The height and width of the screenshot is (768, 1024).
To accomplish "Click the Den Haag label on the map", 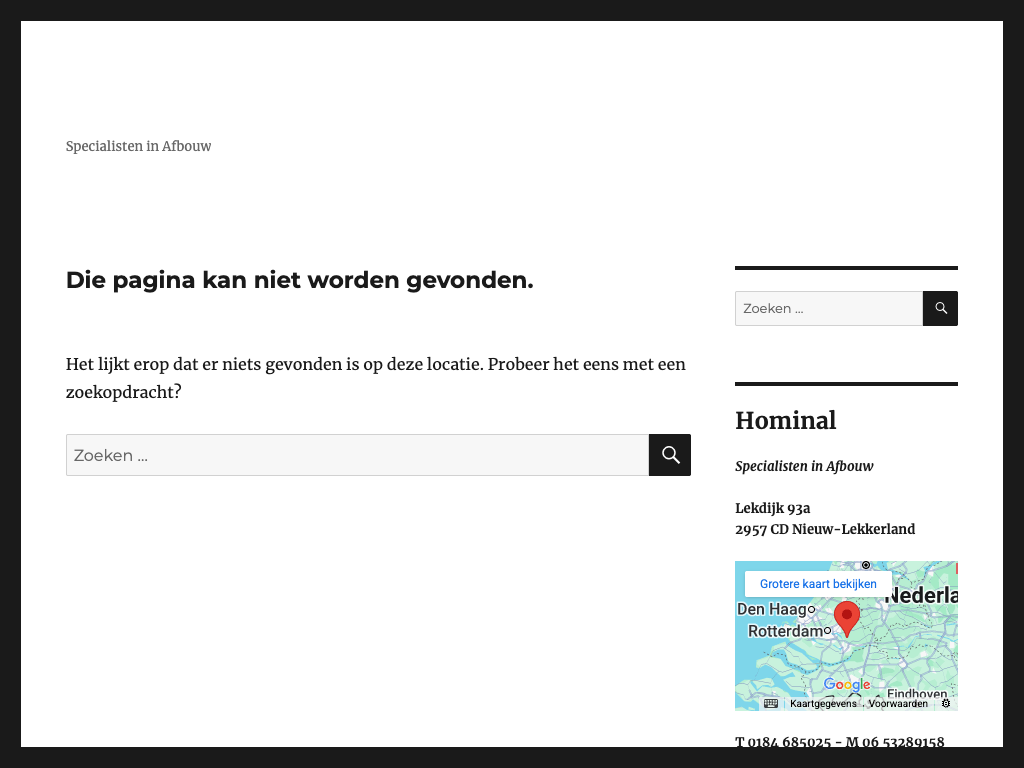I will (771, 609).
